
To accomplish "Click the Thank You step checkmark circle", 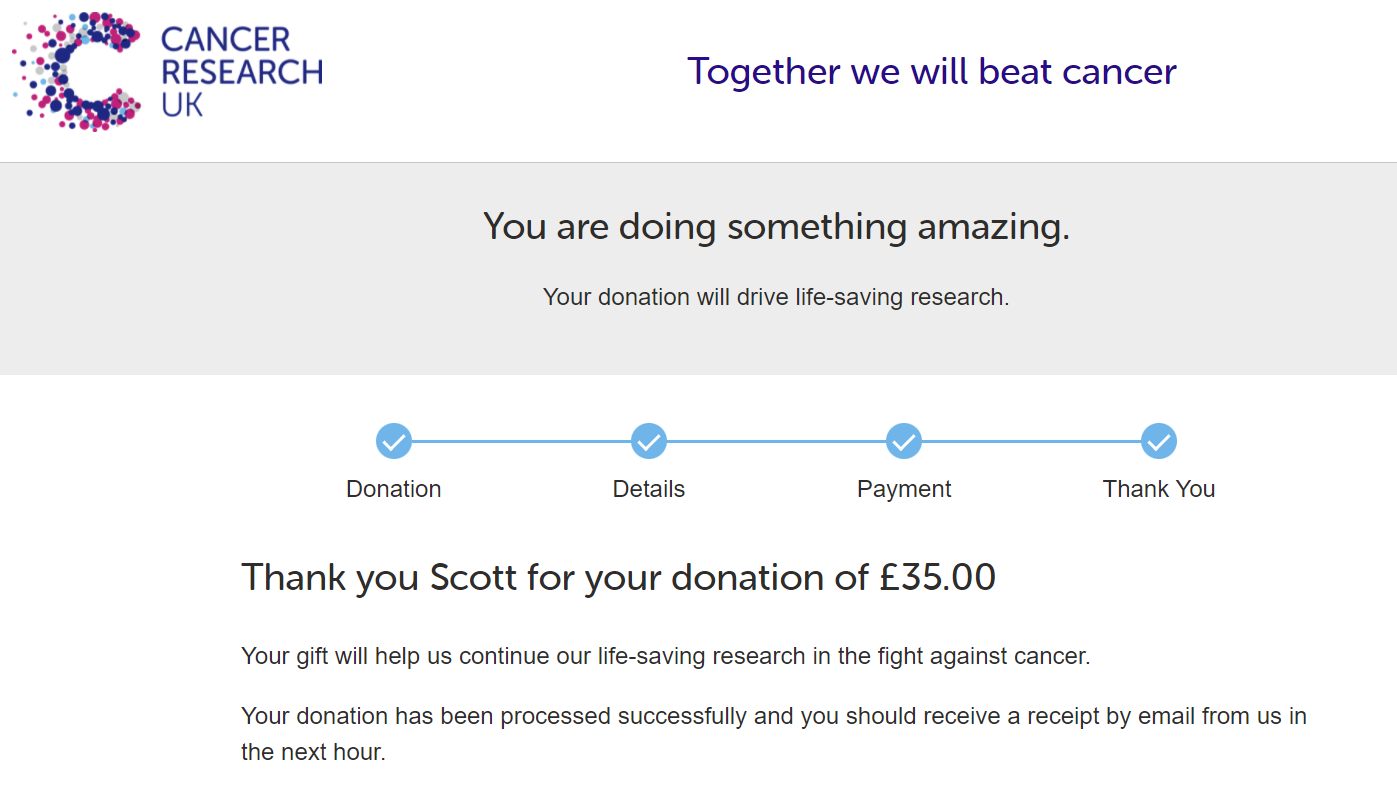I will [1159, 441].
